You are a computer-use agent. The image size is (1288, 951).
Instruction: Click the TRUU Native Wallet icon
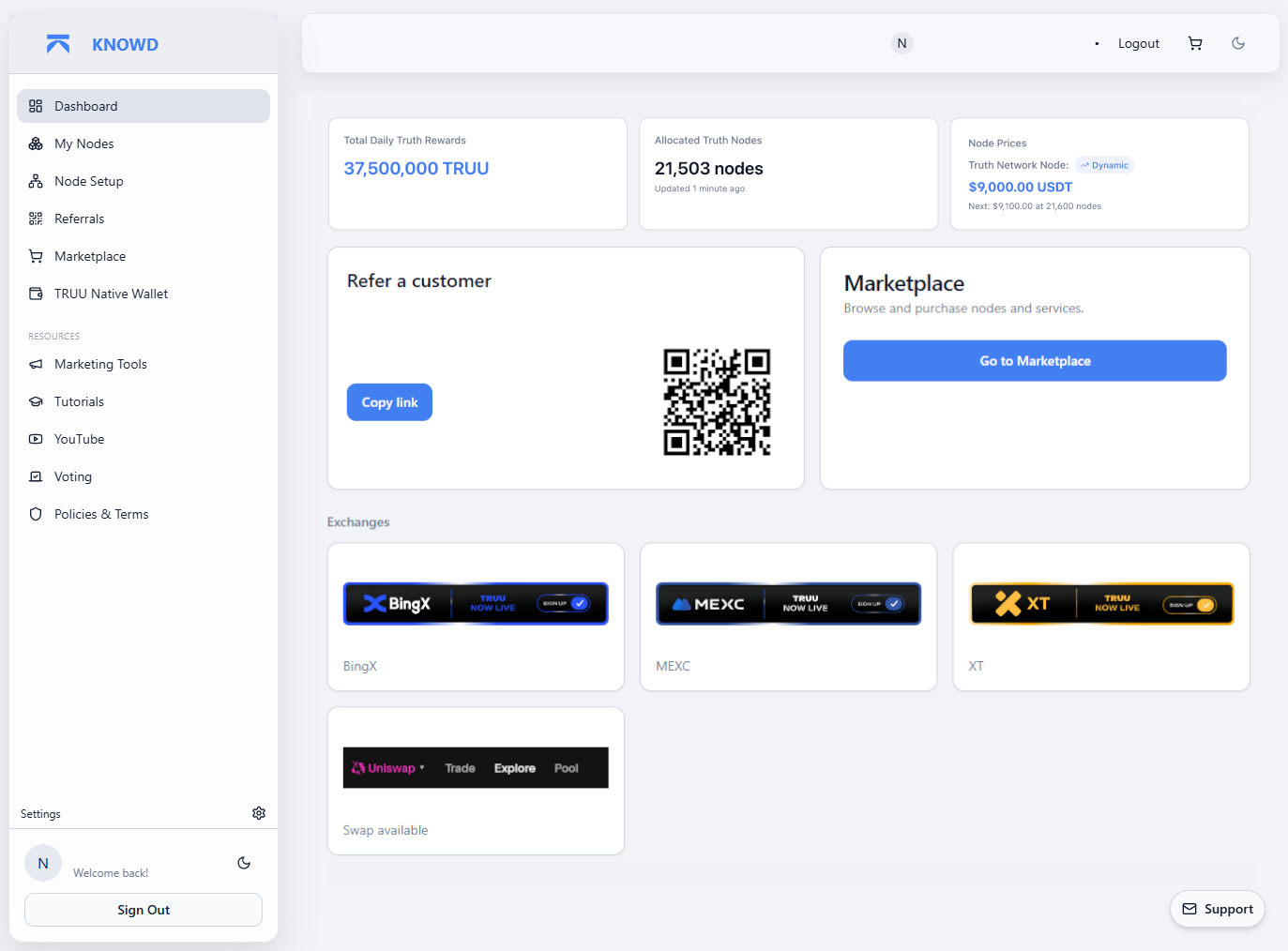tap(36, 294)
